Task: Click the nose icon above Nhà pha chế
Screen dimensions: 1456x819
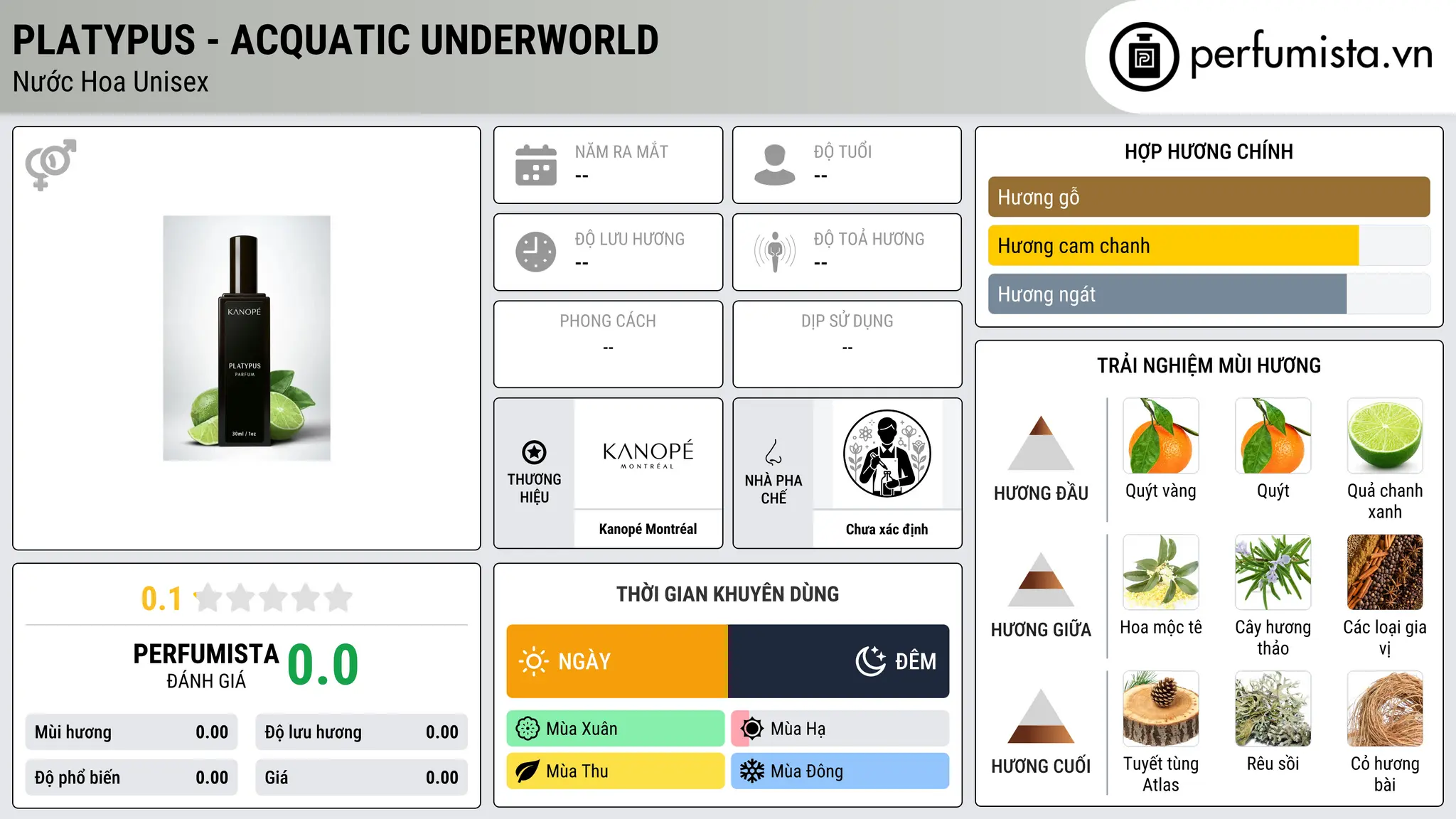Action: coord(773,452)
